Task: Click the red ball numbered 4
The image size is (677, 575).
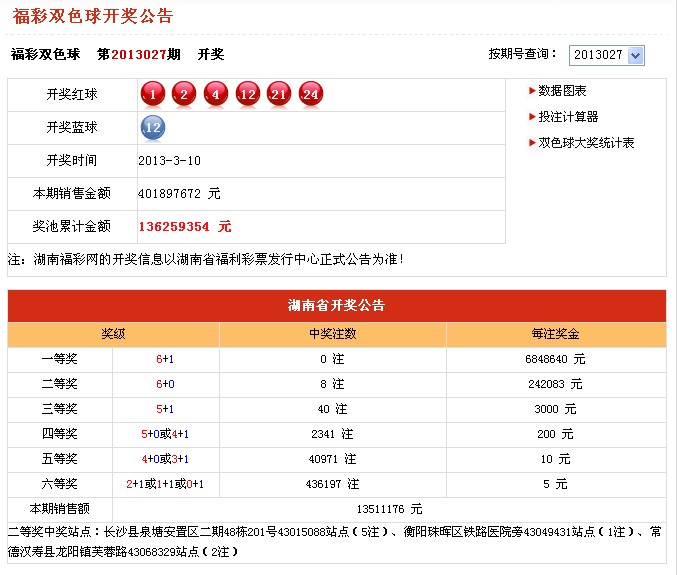Action: pyautogui.click(x=216, y=94)
